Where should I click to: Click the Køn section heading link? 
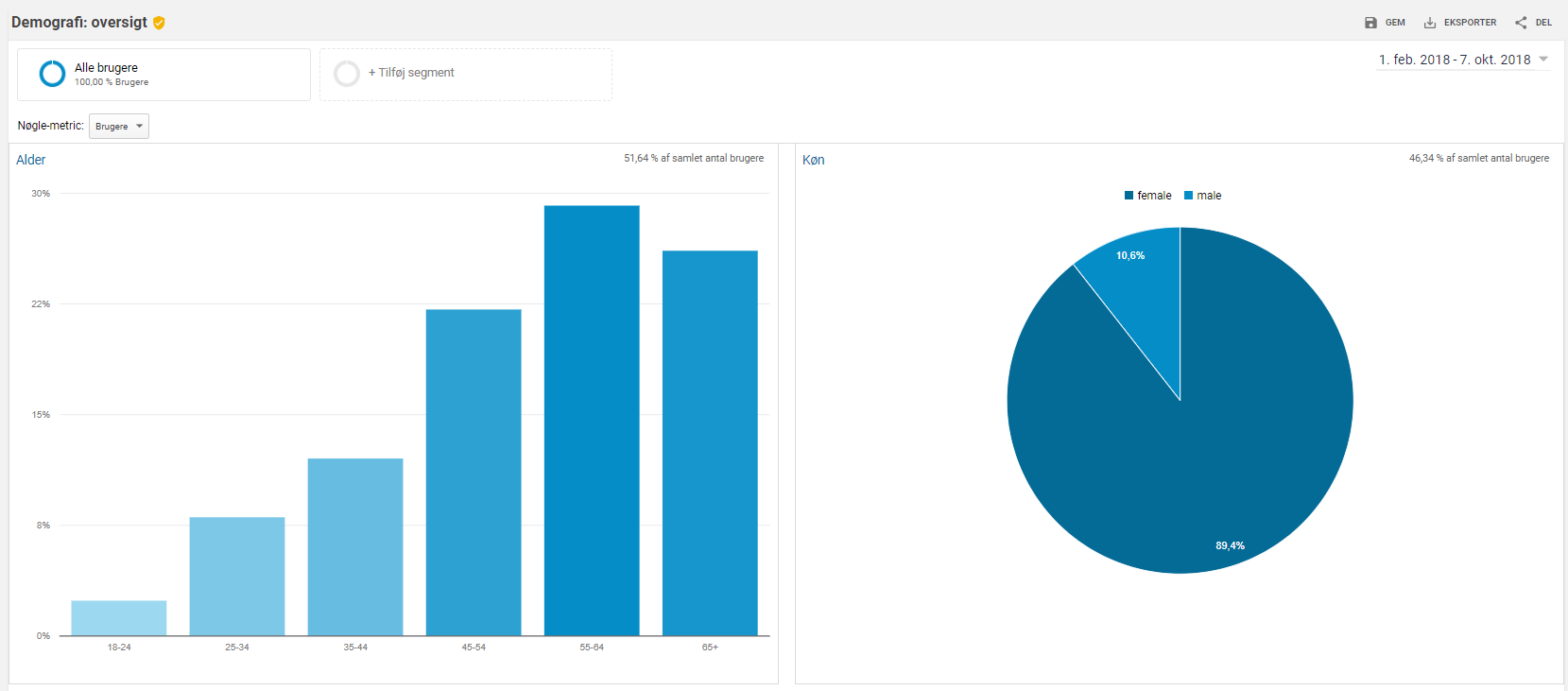(x=814, y=160)
